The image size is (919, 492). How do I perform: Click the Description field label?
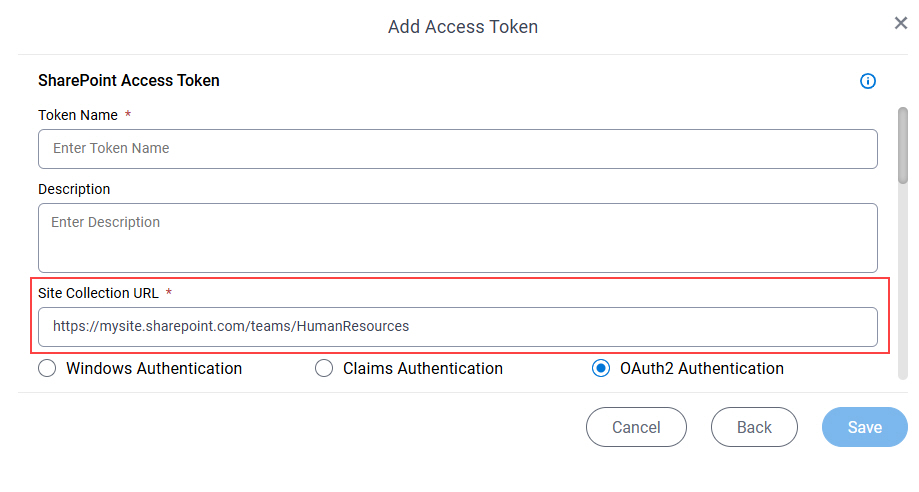(74, 189)
